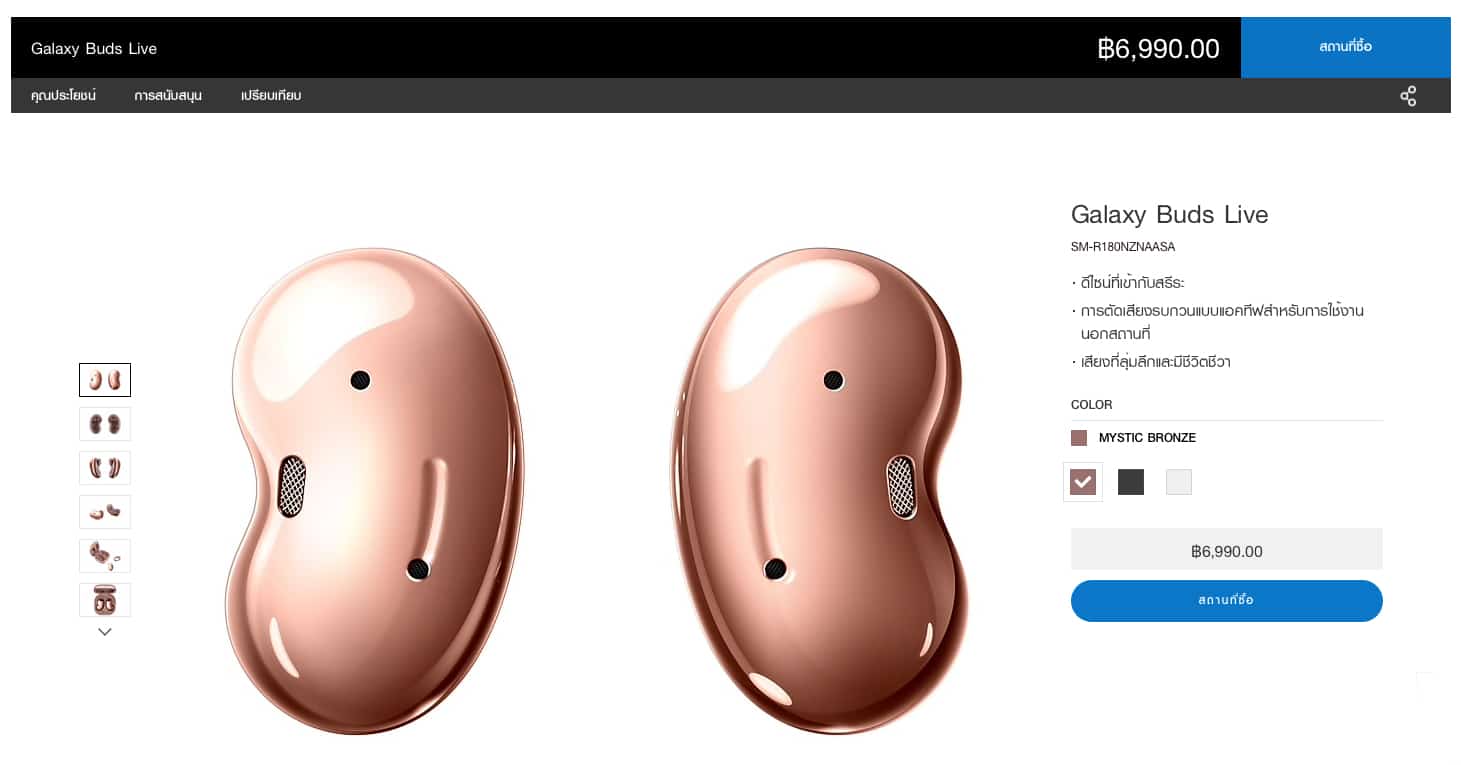Select the first thumbnail of both earbuds
The width and height of the screenshot is (1461, 765).
point(105,380)
